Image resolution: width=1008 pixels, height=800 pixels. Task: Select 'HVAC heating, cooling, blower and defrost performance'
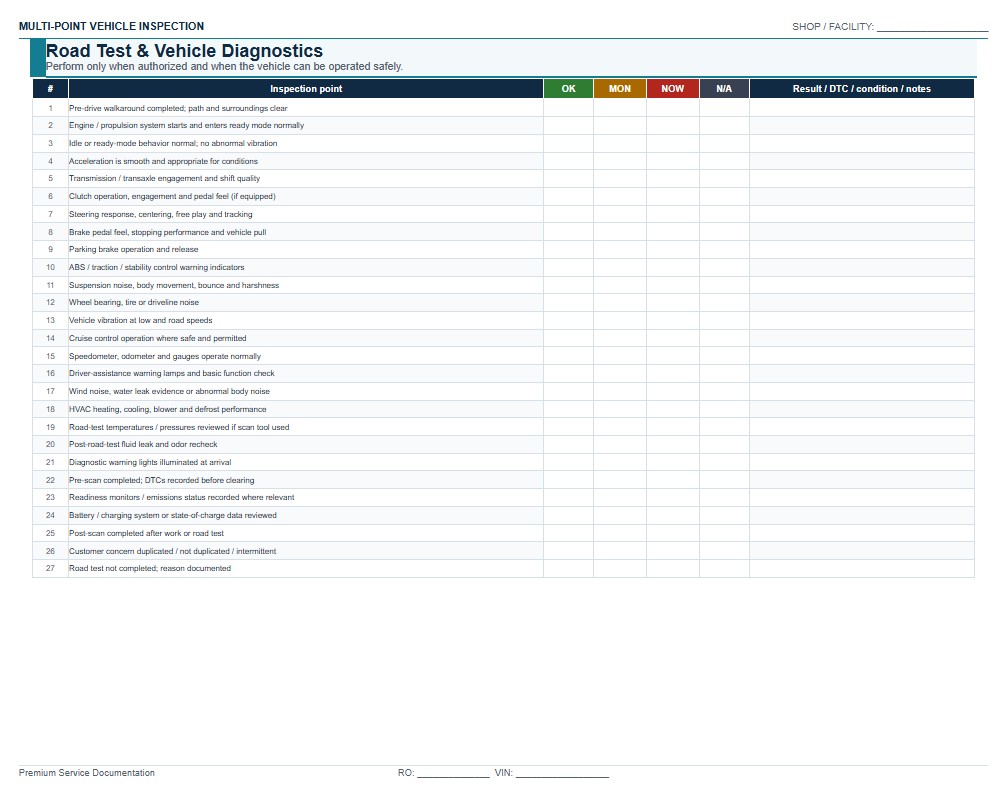coord(168,410)
